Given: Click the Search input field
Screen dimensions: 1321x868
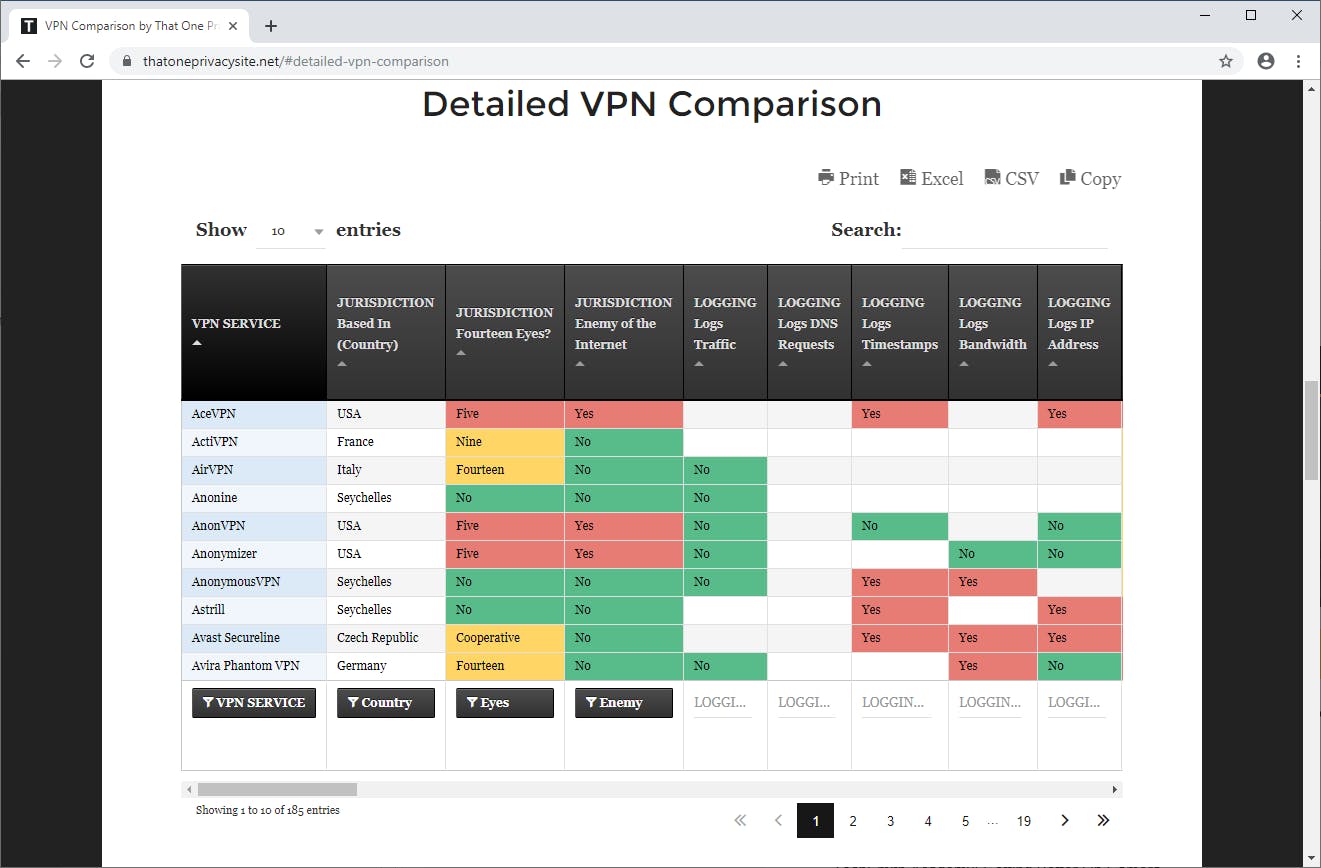Looking at the screenshot, I should 1005,231.
